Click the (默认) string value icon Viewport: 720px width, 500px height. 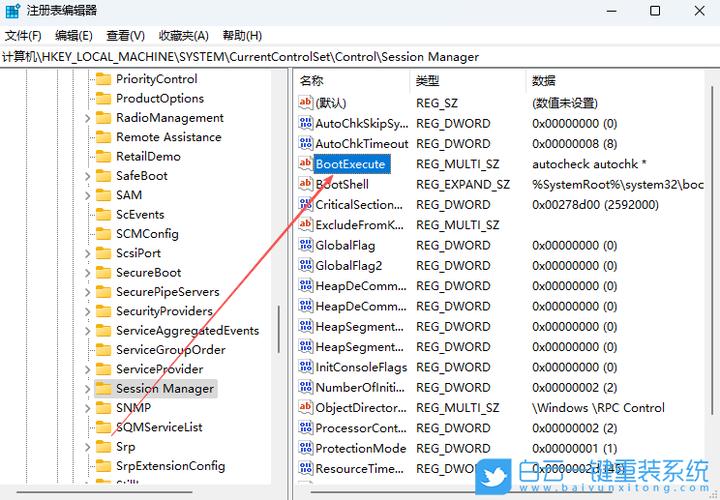point(305,102)
